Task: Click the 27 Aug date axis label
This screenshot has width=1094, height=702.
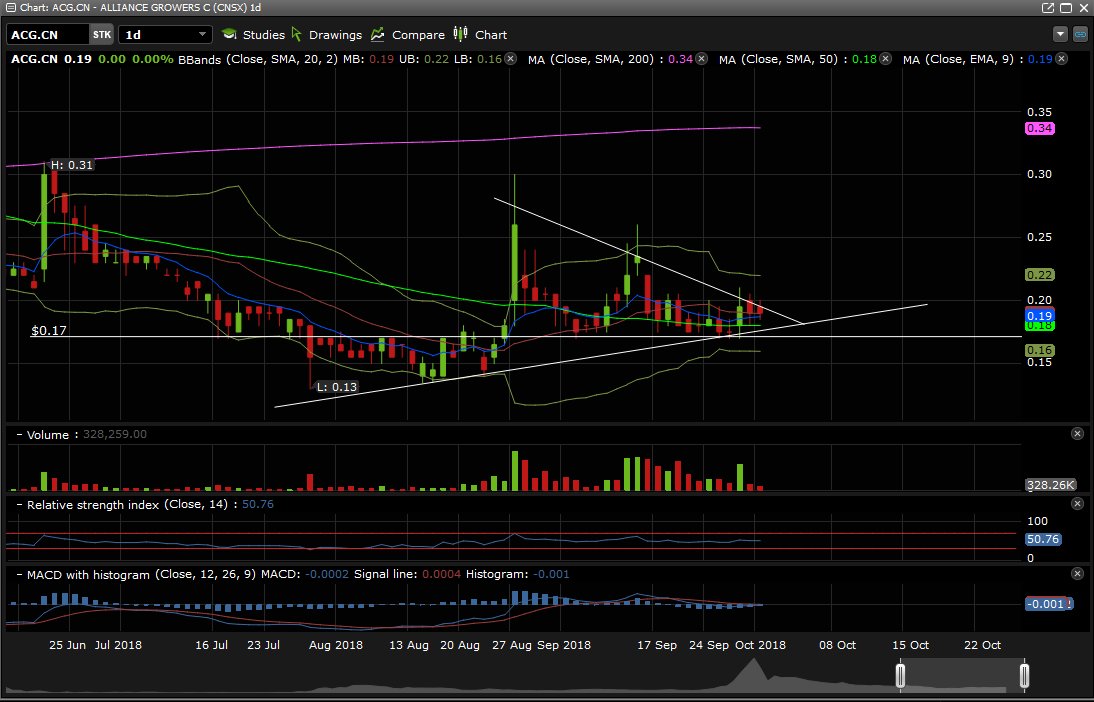Action: click(511, 645)
